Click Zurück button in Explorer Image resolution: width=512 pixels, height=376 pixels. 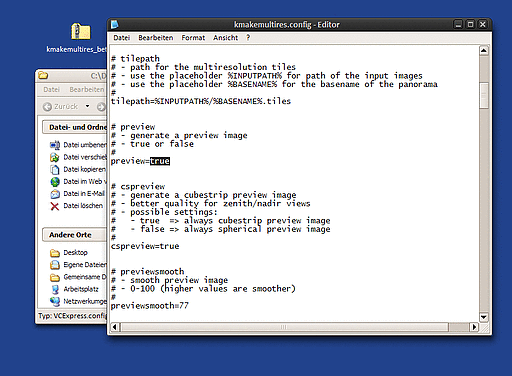point(61,107)
